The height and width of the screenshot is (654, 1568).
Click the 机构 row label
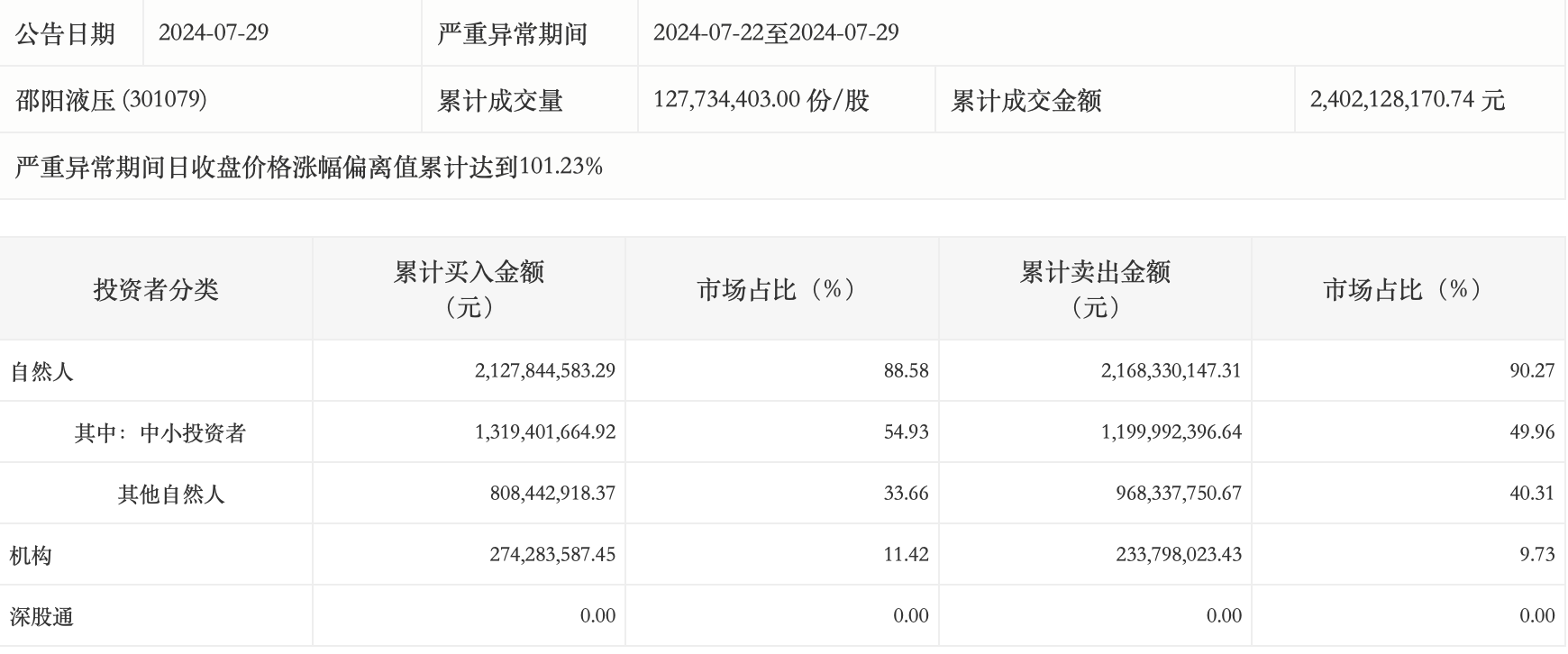(31, 556)
